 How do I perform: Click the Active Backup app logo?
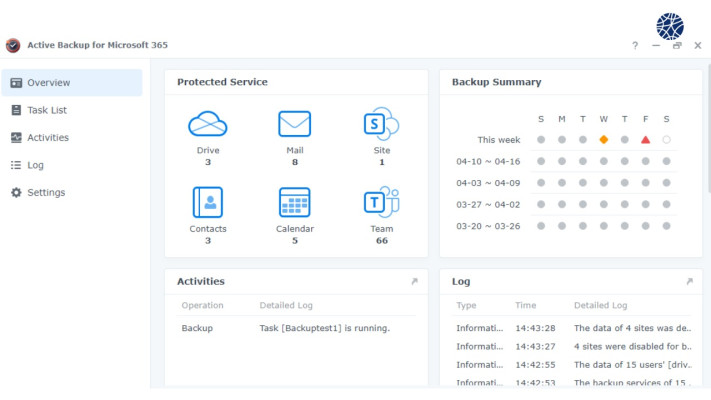point(13,45)
